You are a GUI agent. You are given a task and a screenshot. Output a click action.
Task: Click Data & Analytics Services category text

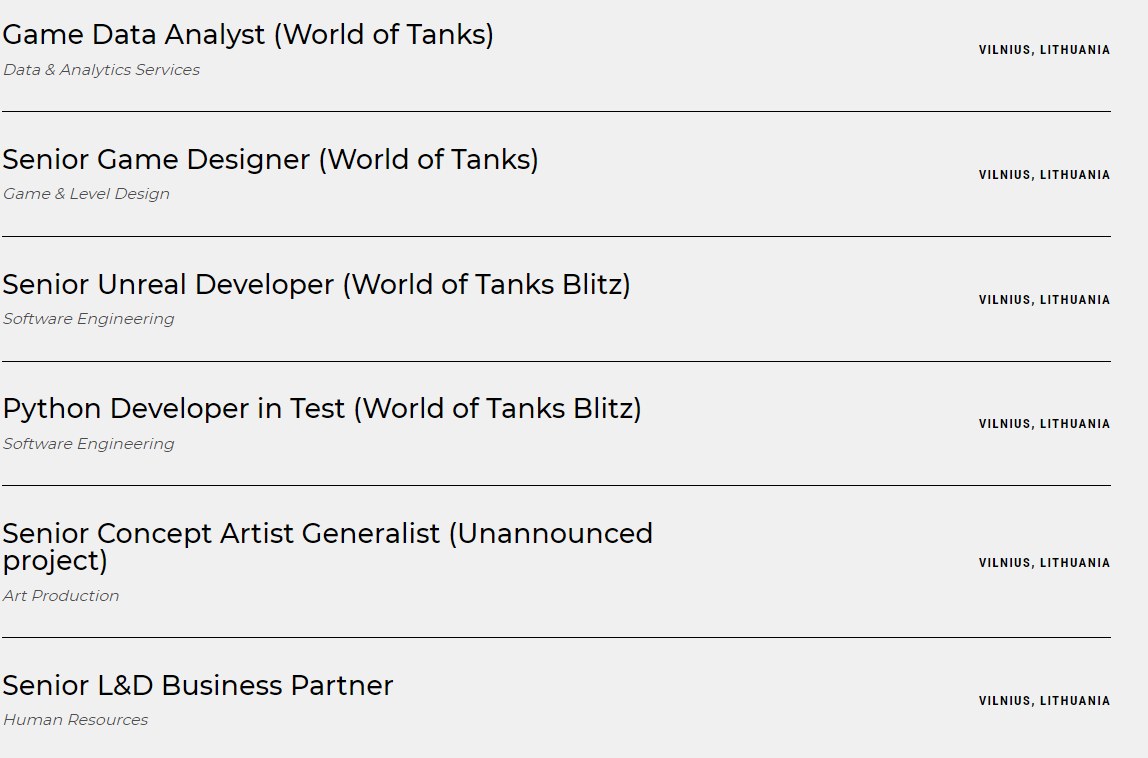[x=101, y=70]
